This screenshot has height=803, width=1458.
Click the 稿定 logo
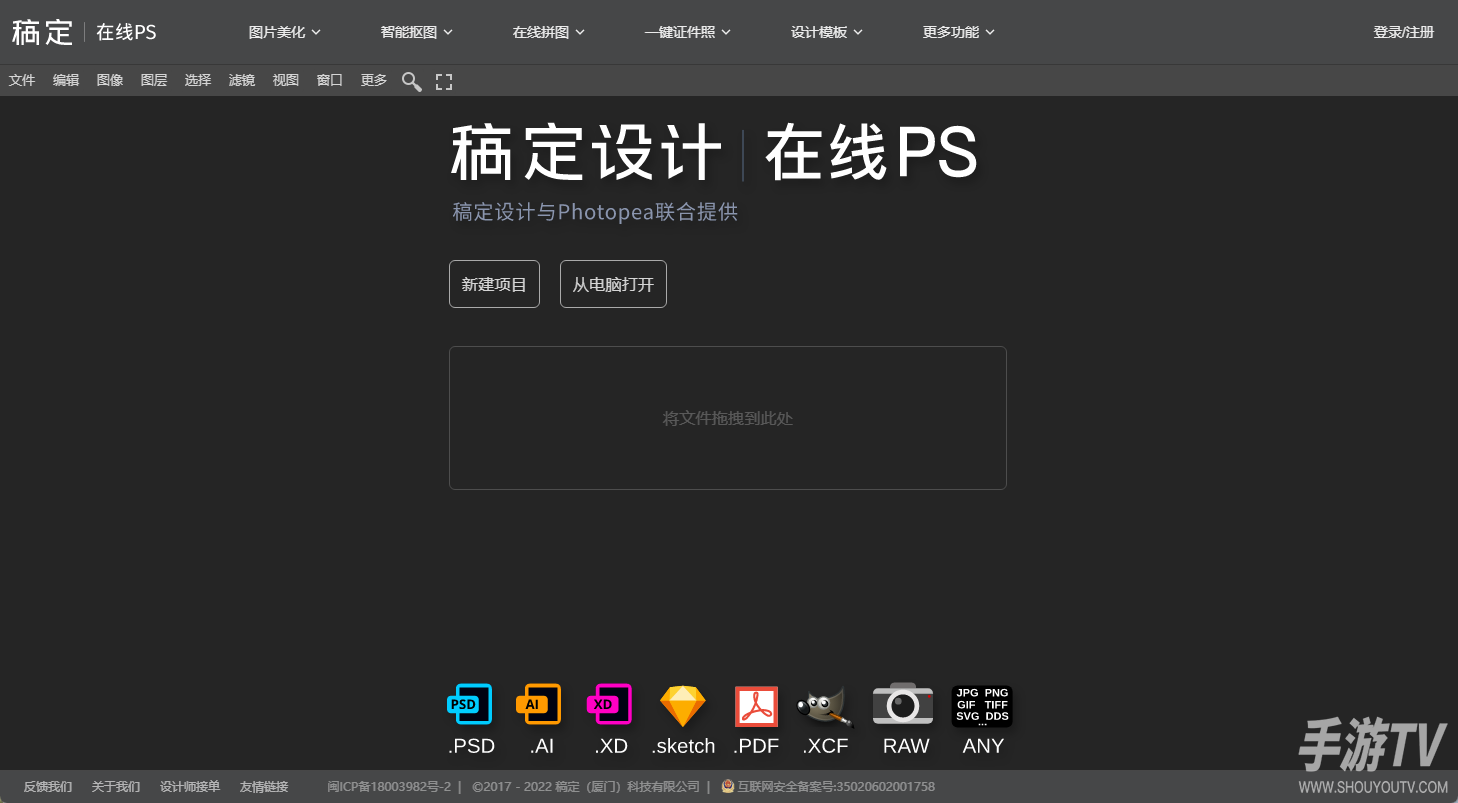click(x=43, y=32)
